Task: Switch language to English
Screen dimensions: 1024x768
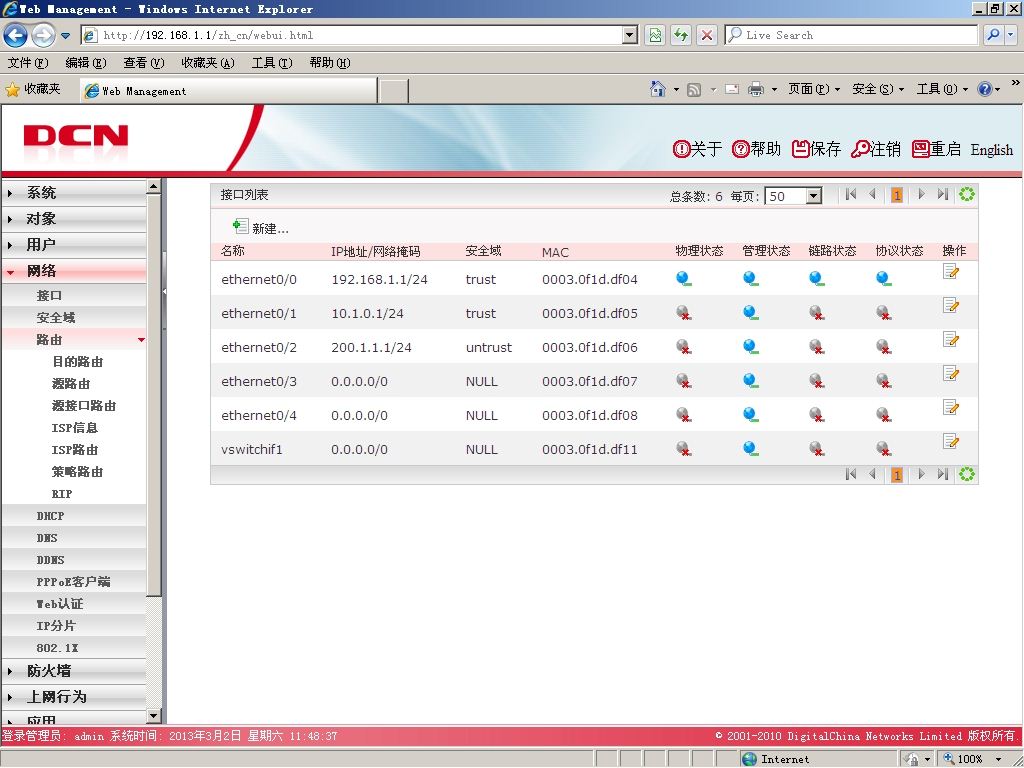Action: pos(991,150)
